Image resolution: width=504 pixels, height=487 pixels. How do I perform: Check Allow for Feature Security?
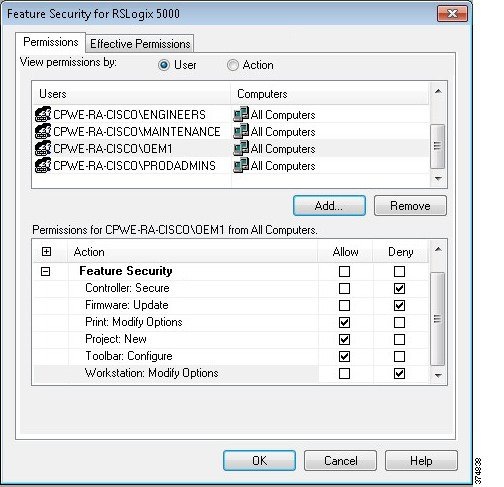point(344,271)
